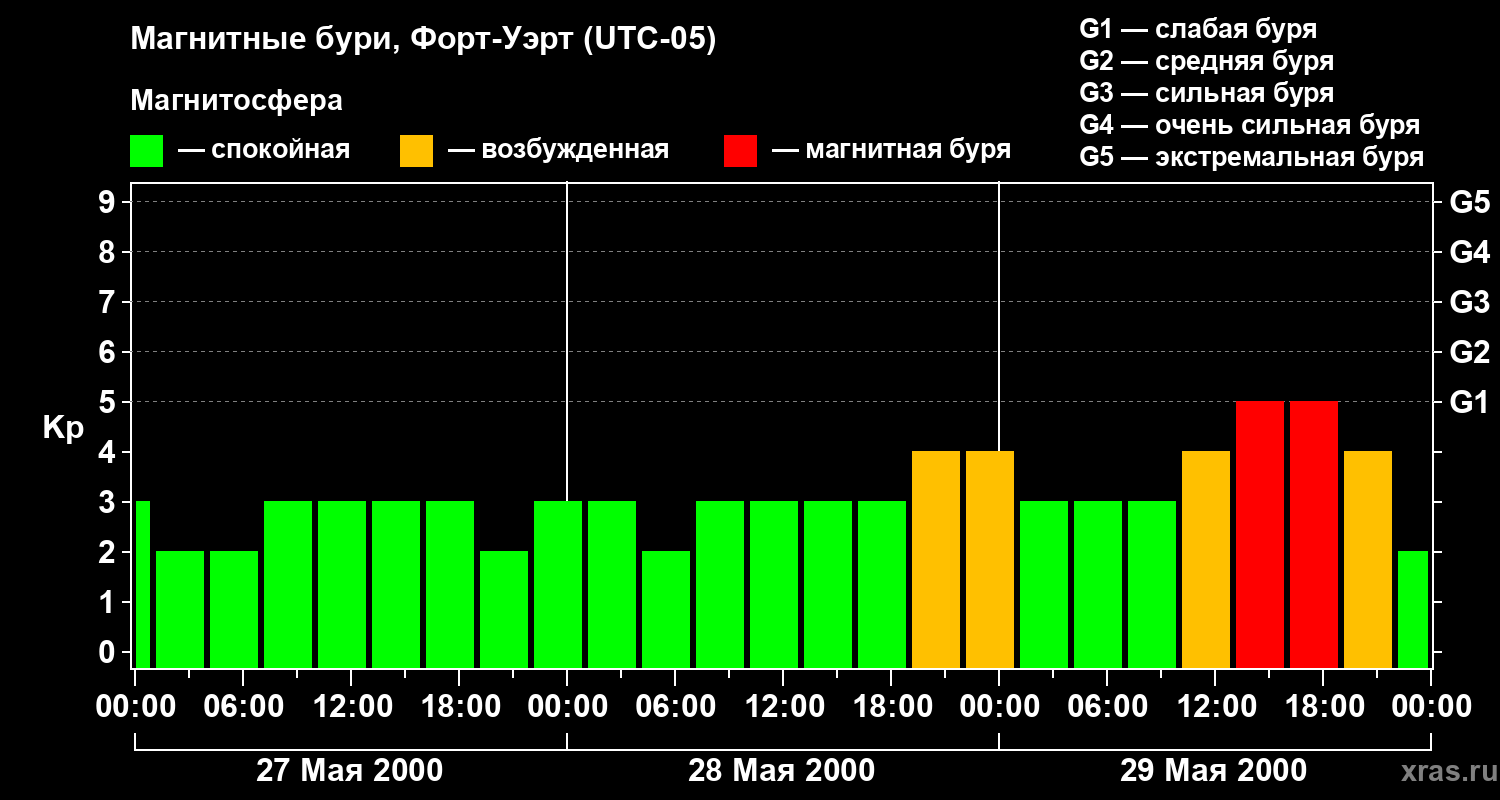Click the red Kp 5 bar ending at 18:00 on 29 May
Screen dimensions: 1500x800
(1260, 535)
